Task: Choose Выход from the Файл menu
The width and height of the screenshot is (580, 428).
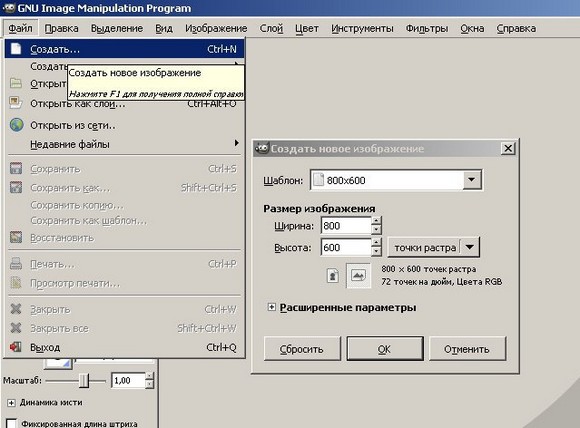Action: point(124,347)
